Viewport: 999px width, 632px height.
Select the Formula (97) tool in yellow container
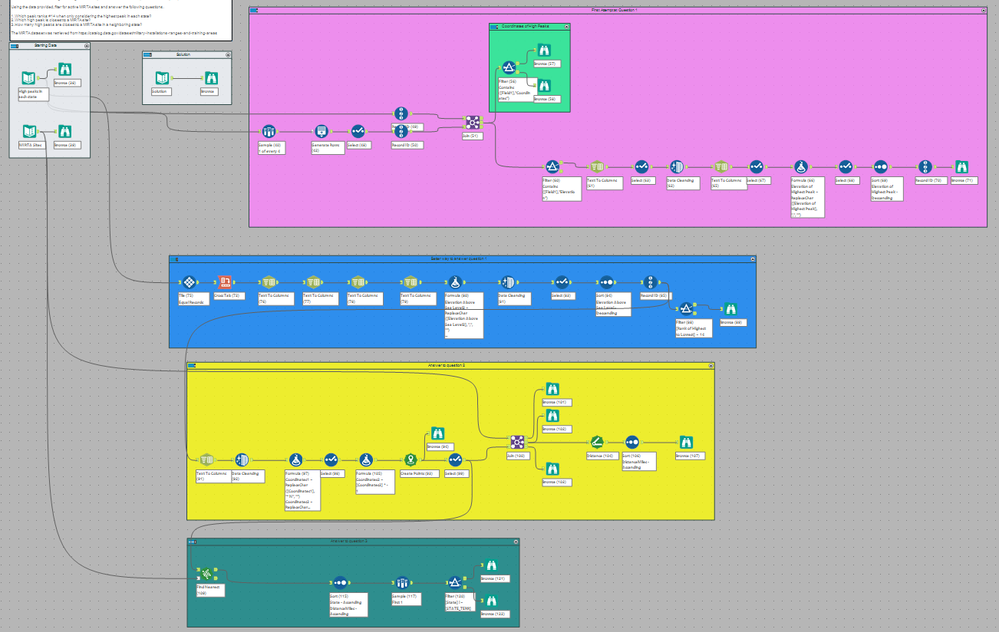[295, 459]
